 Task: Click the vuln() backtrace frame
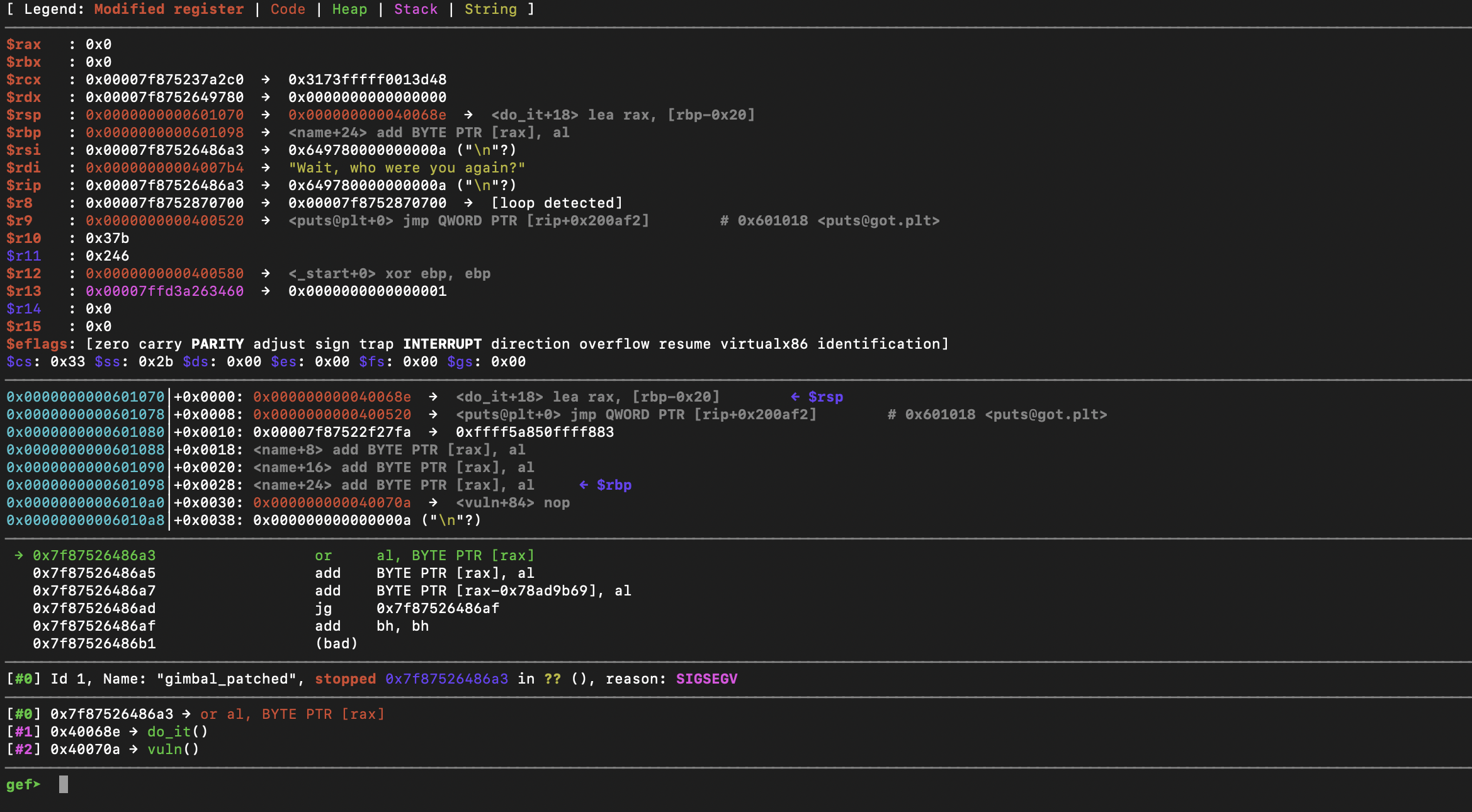(173, 750)
